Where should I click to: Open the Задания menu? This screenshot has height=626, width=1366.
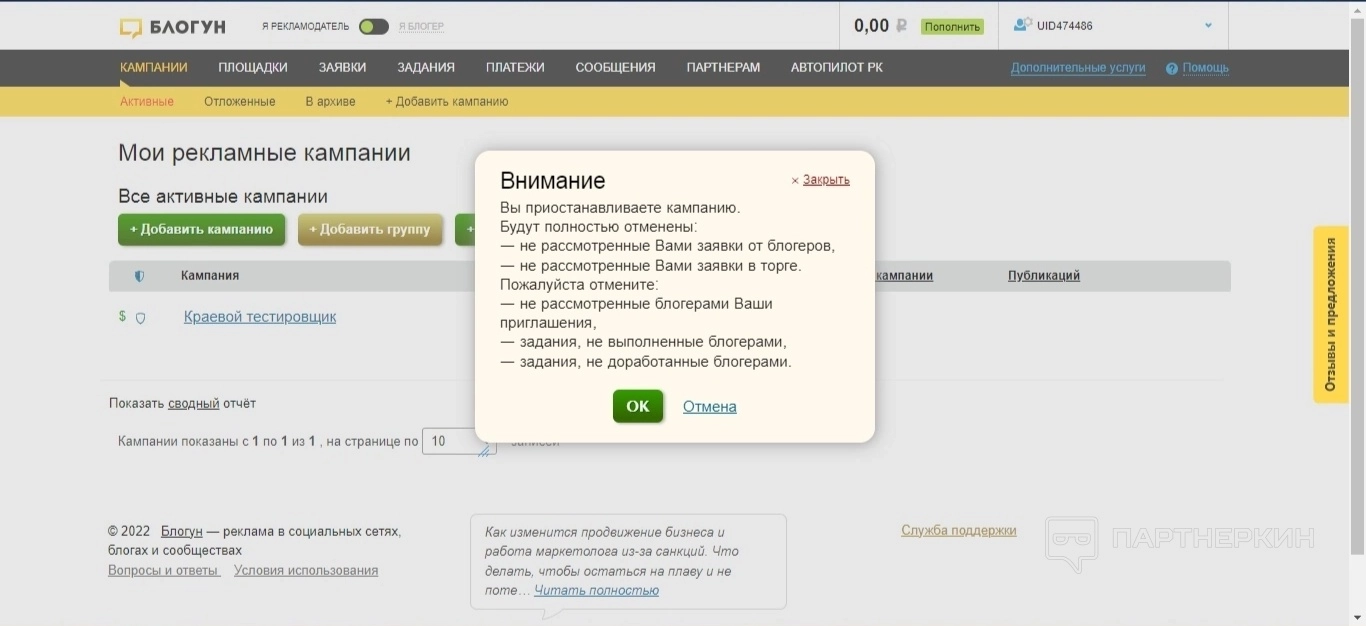coord(426,68)
